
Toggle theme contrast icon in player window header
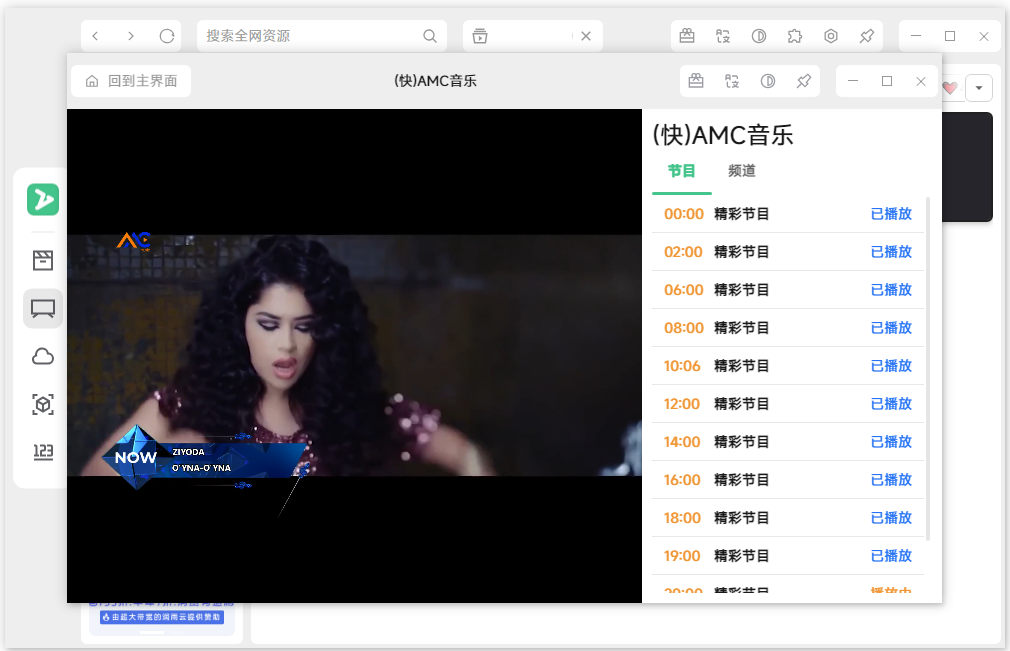[768, 81]
